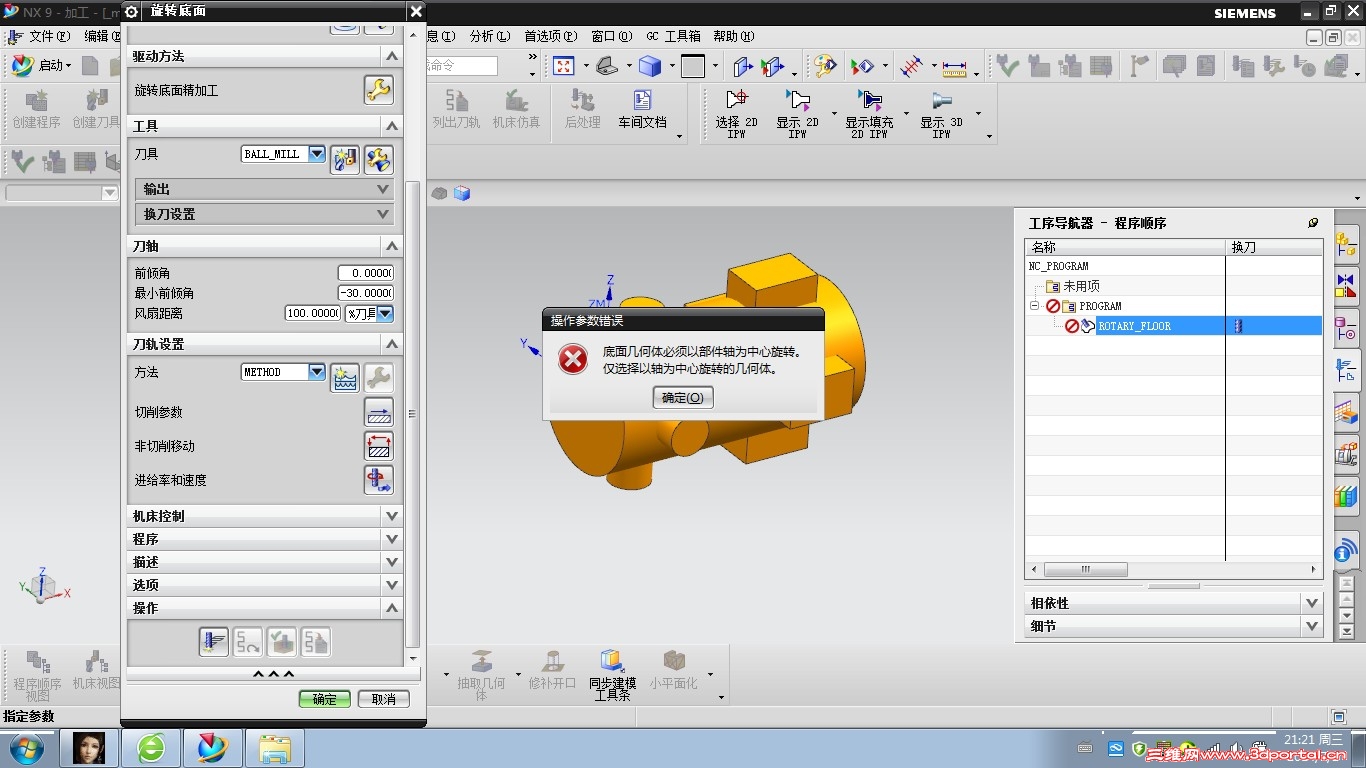
Task: Click the pin icon of 工序导航器 panel
Action: (1313, 223)
